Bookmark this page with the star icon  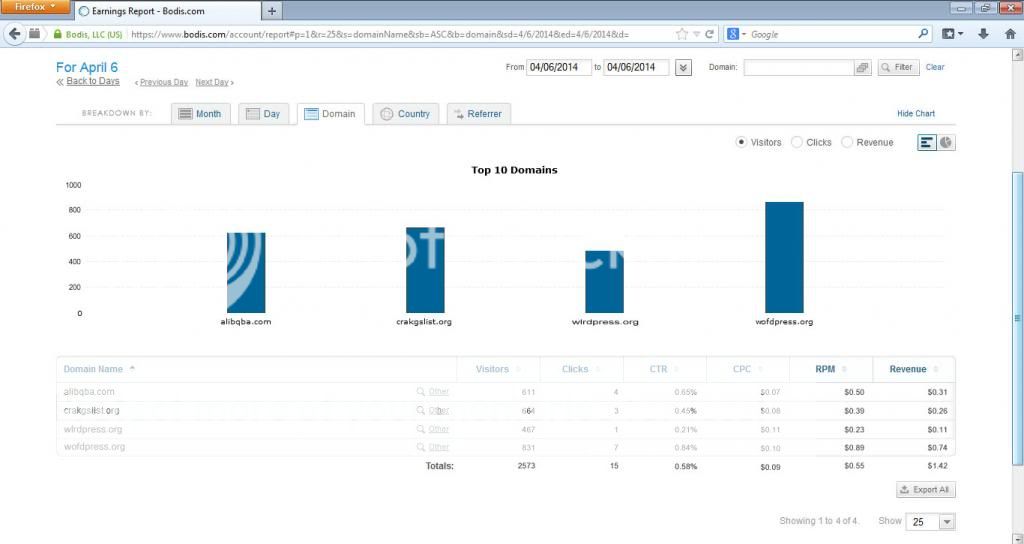click(681, 33)
